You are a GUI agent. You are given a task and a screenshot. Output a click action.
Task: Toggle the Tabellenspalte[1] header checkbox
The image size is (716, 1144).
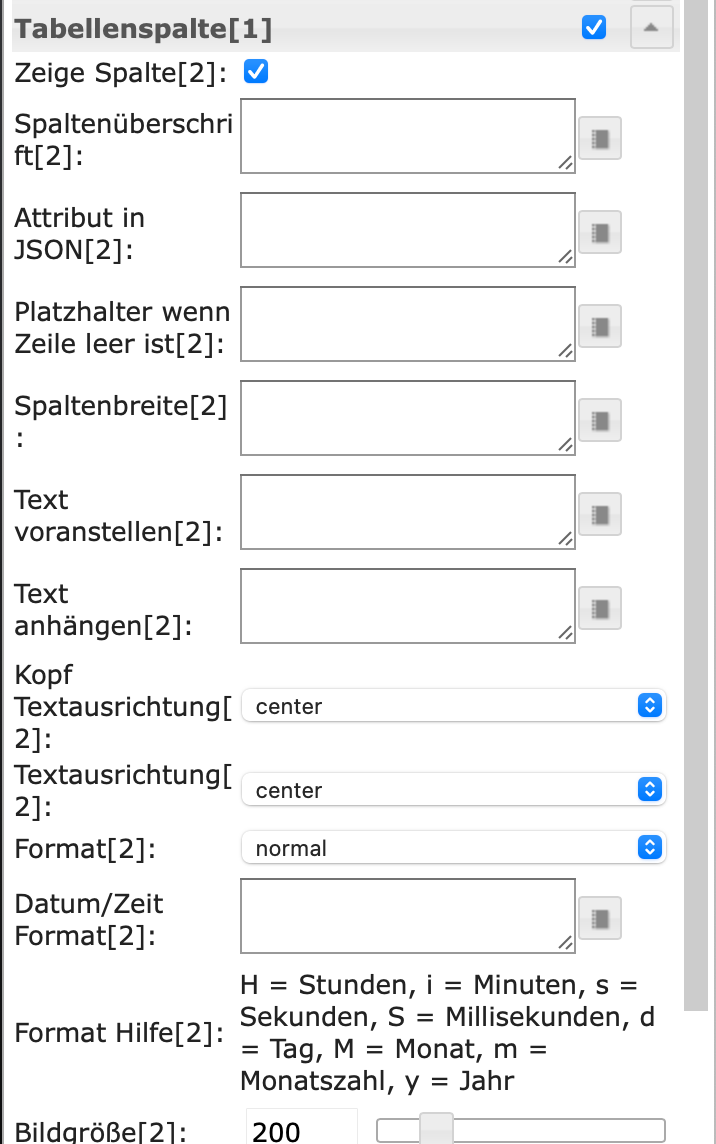point(594,27)
